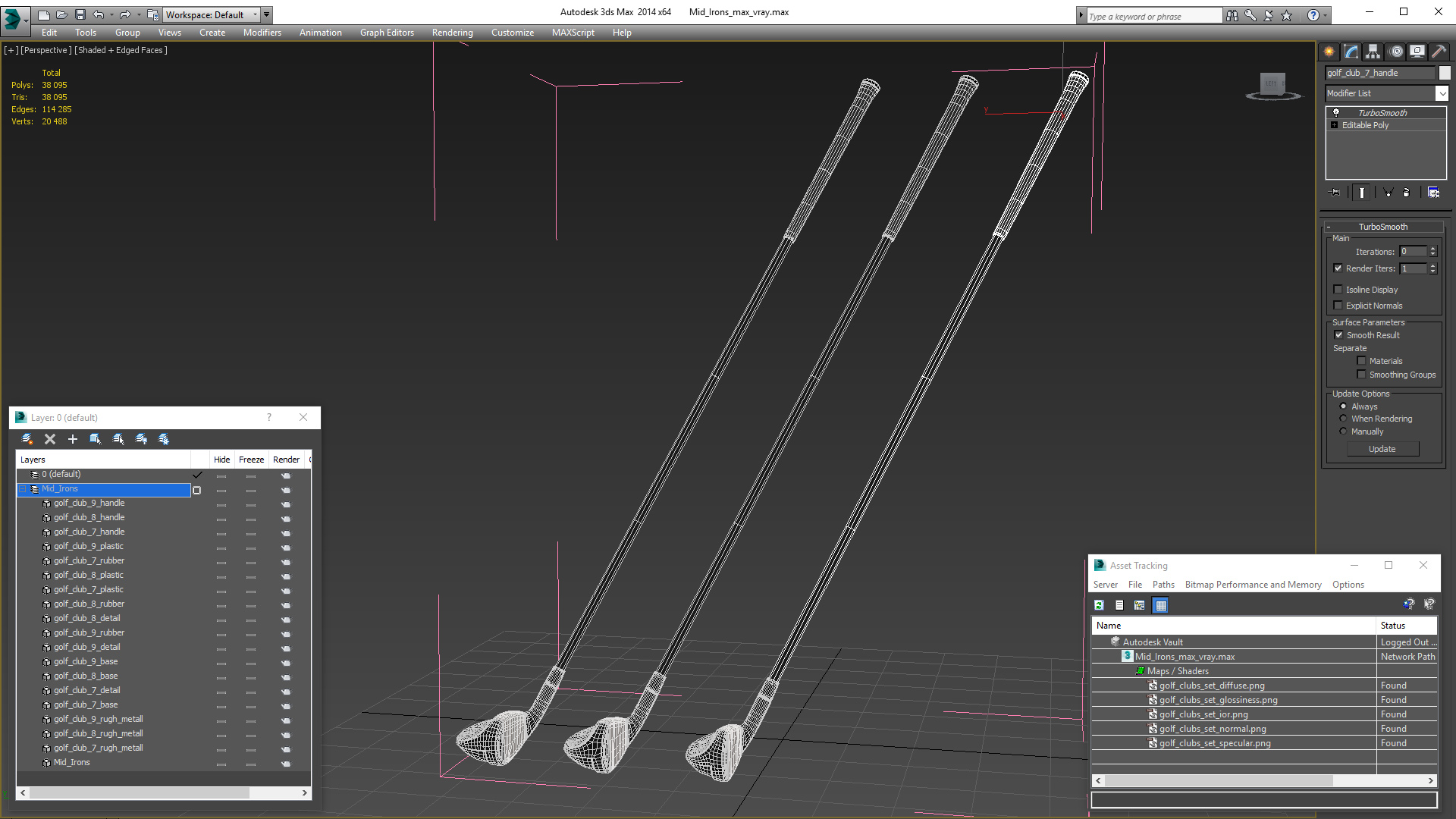Image resolution: width=1456 pixels, height=819 pixels.
Task: Open the Motion command panel tab
Action: pyautogui.click(x=1396, y=52)
